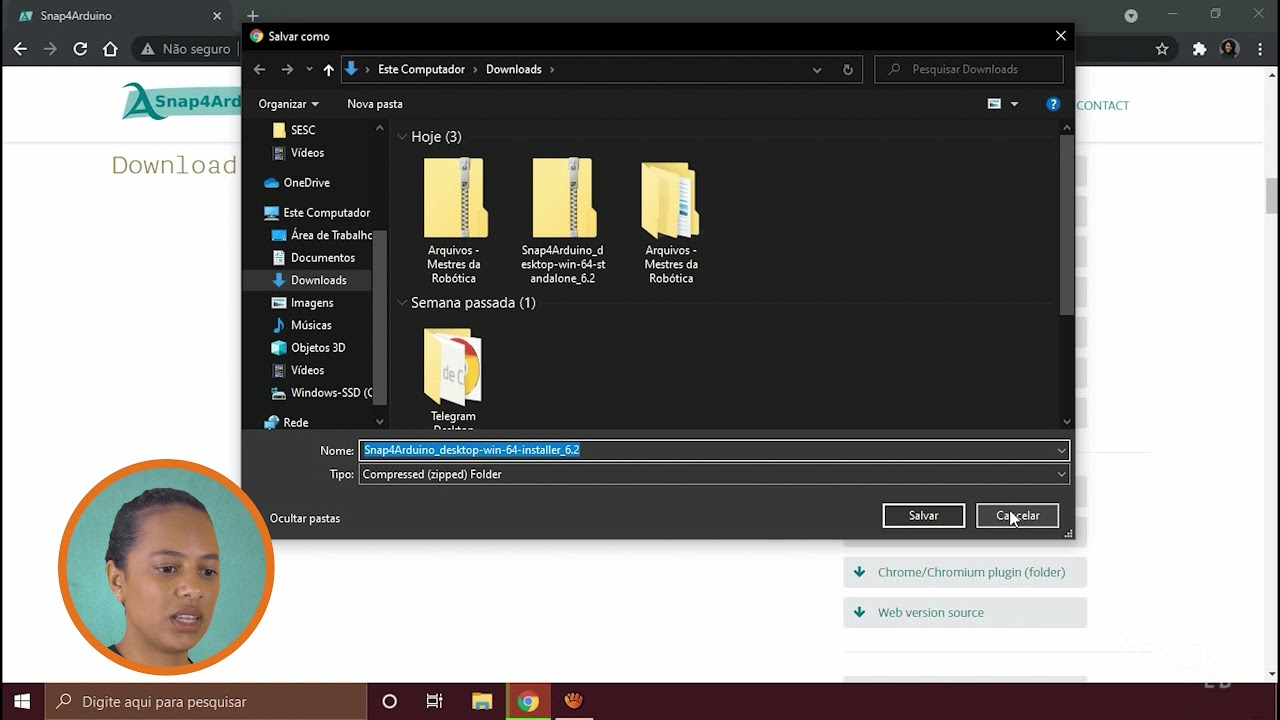Open Chrome profile avatar
Viewport: 1280px width, 720px height.
coord(1230,49)
